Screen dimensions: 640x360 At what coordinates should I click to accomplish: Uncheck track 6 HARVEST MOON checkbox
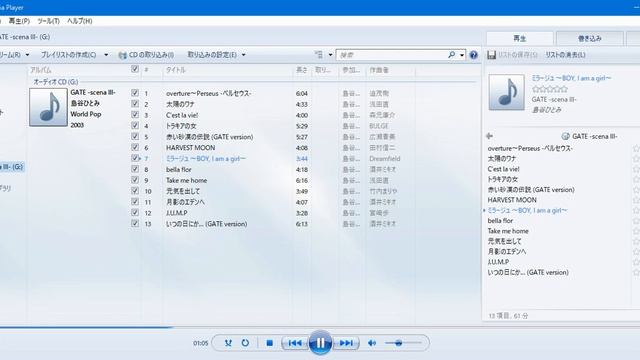[135, 147]
